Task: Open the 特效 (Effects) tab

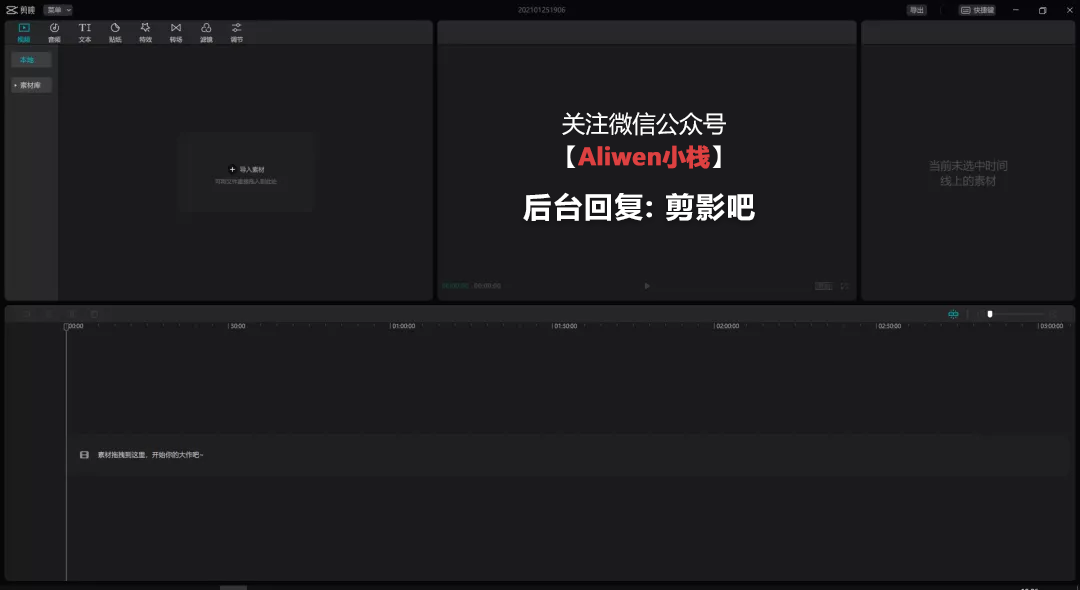Action: (x=145, y=32)
